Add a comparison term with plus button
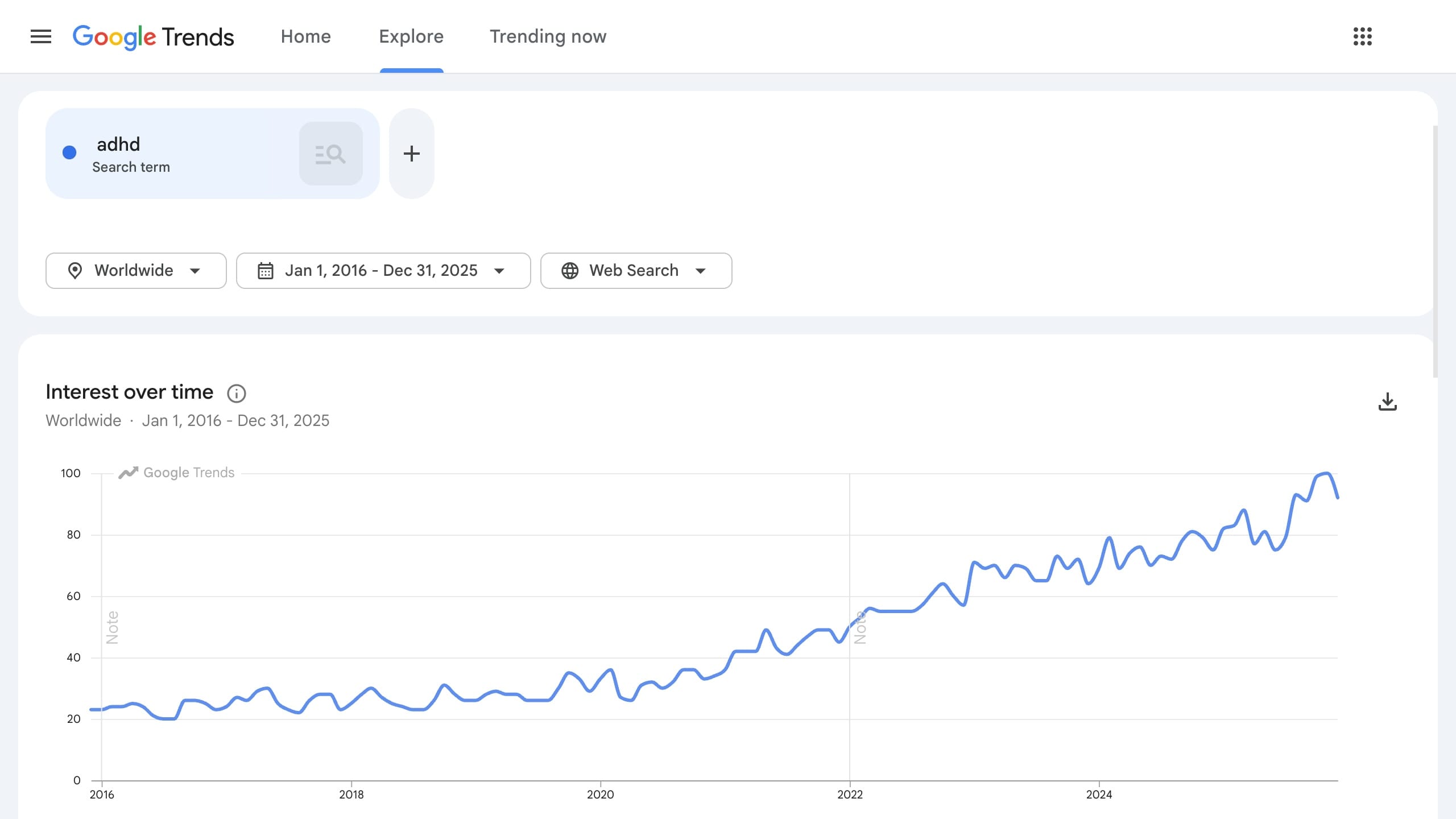Image resolution: width=1456 pixels, height=819 pixels. click(x=411, y=154)
